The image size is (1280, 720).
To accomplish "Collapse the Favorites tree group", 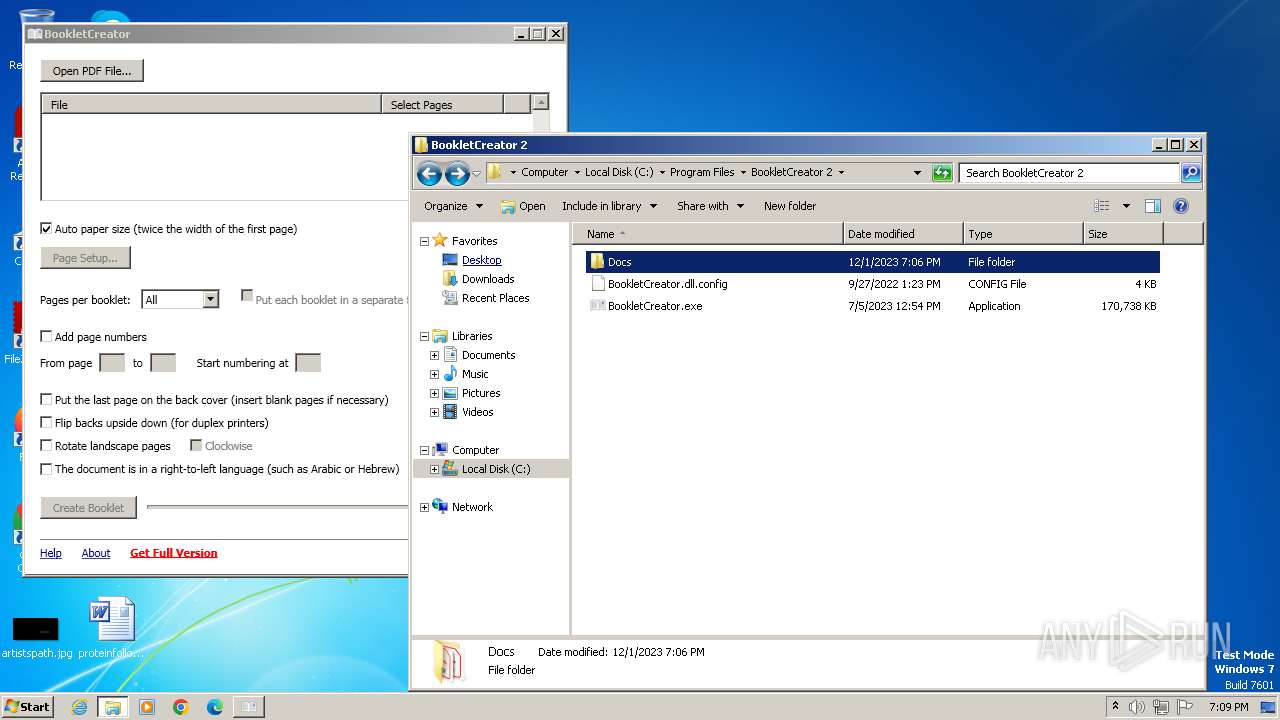I will click(424, 241).
